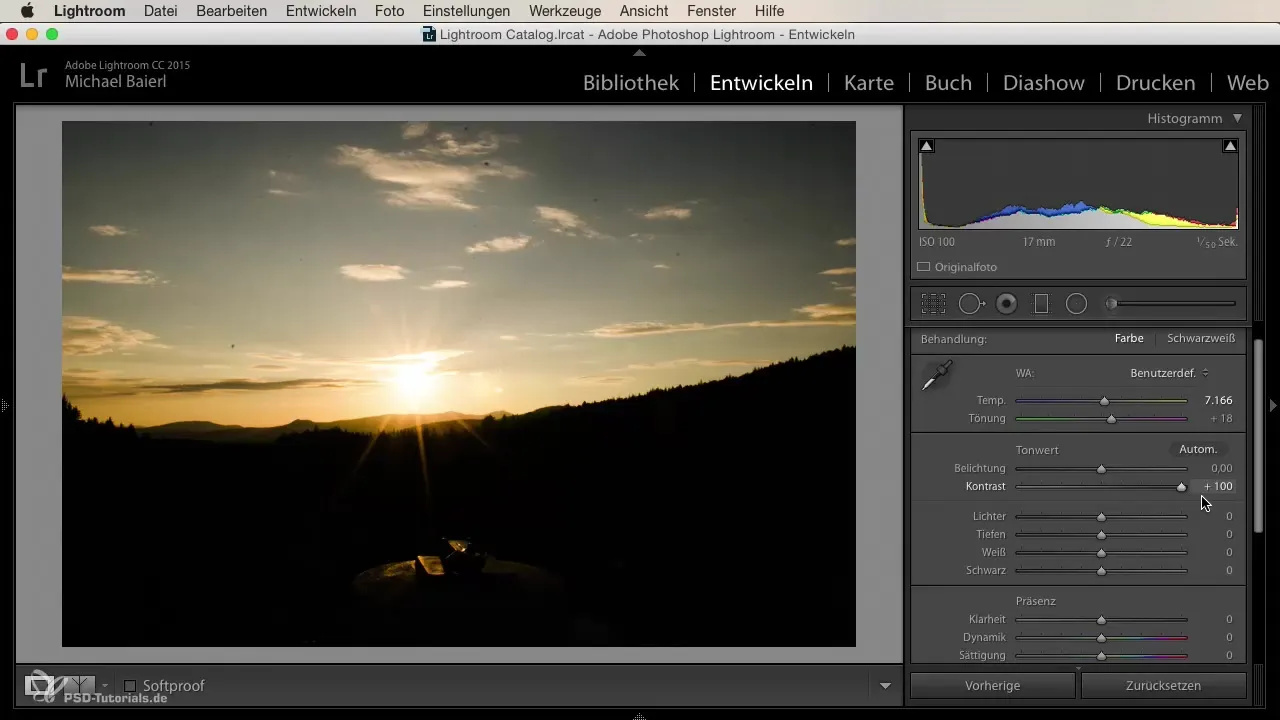Open the Fenster menu
The image size is (1280, 720).
point(712,11)
